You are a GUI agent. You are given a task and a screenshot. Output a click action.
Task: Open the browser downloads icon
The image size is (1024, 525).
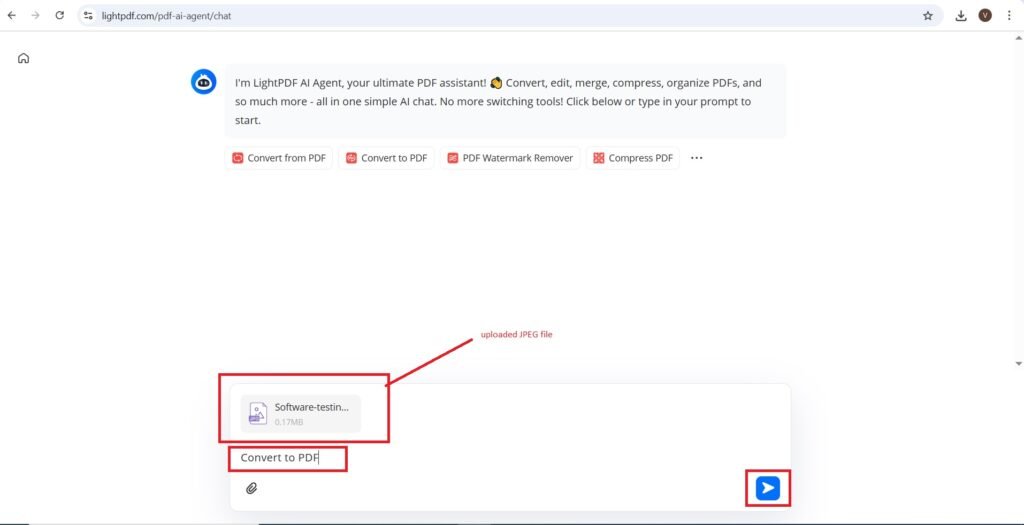pyautogui.click(x=961, y=16)
